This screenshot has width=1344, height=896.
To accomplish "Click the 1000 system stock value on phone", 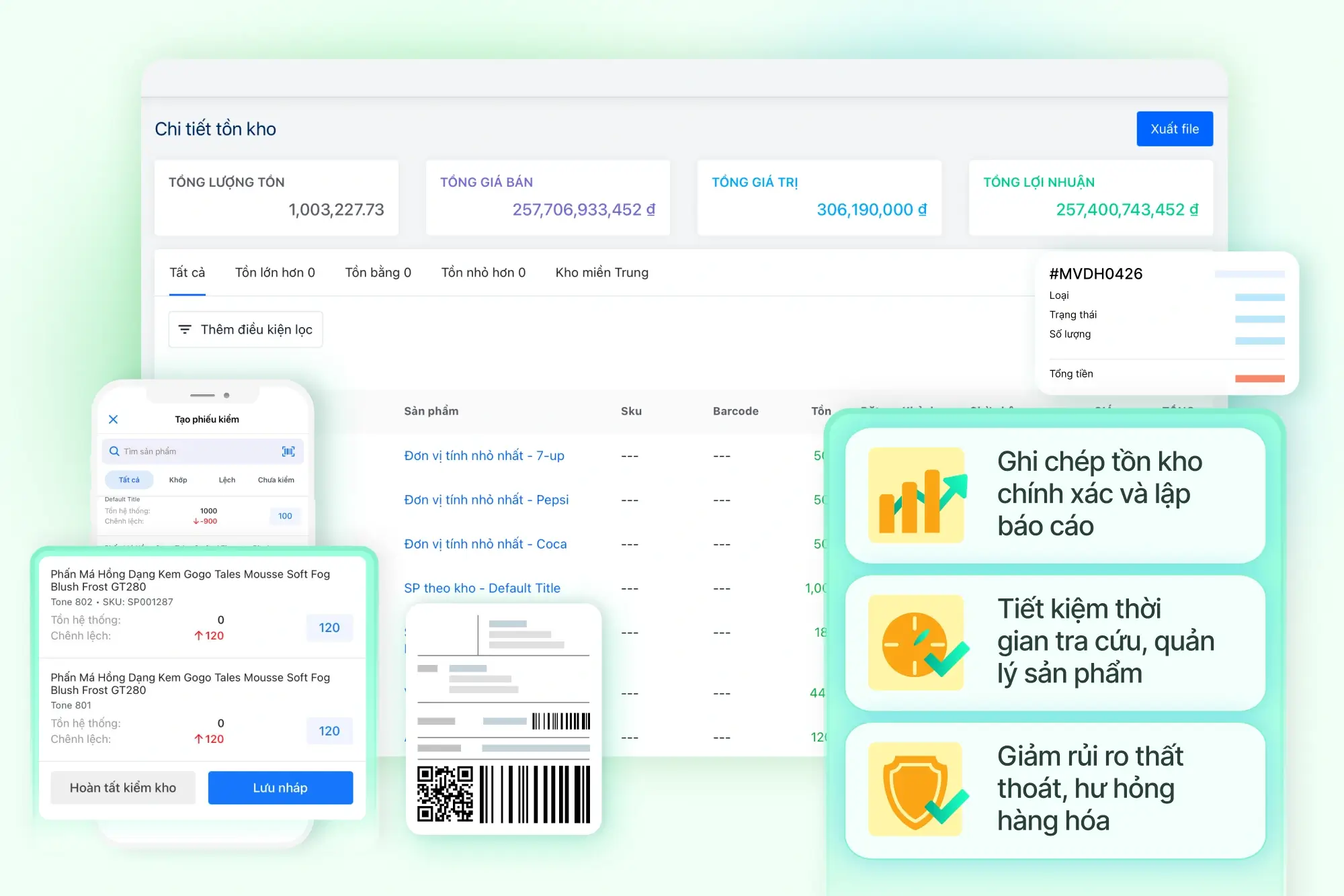I will 208,510.
